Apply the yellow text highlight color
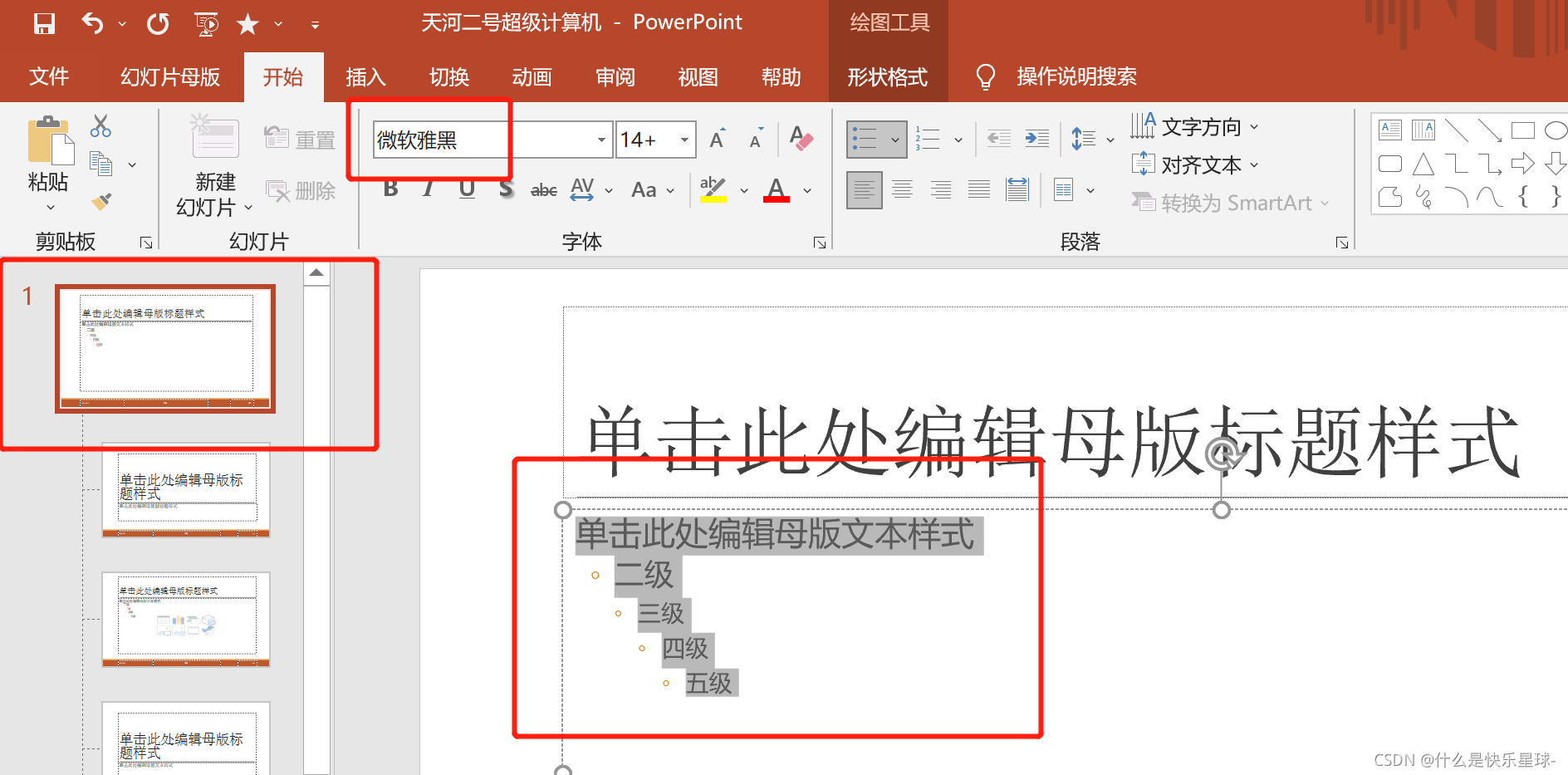This screenshot has width=1568, height=775. [713, 190]
